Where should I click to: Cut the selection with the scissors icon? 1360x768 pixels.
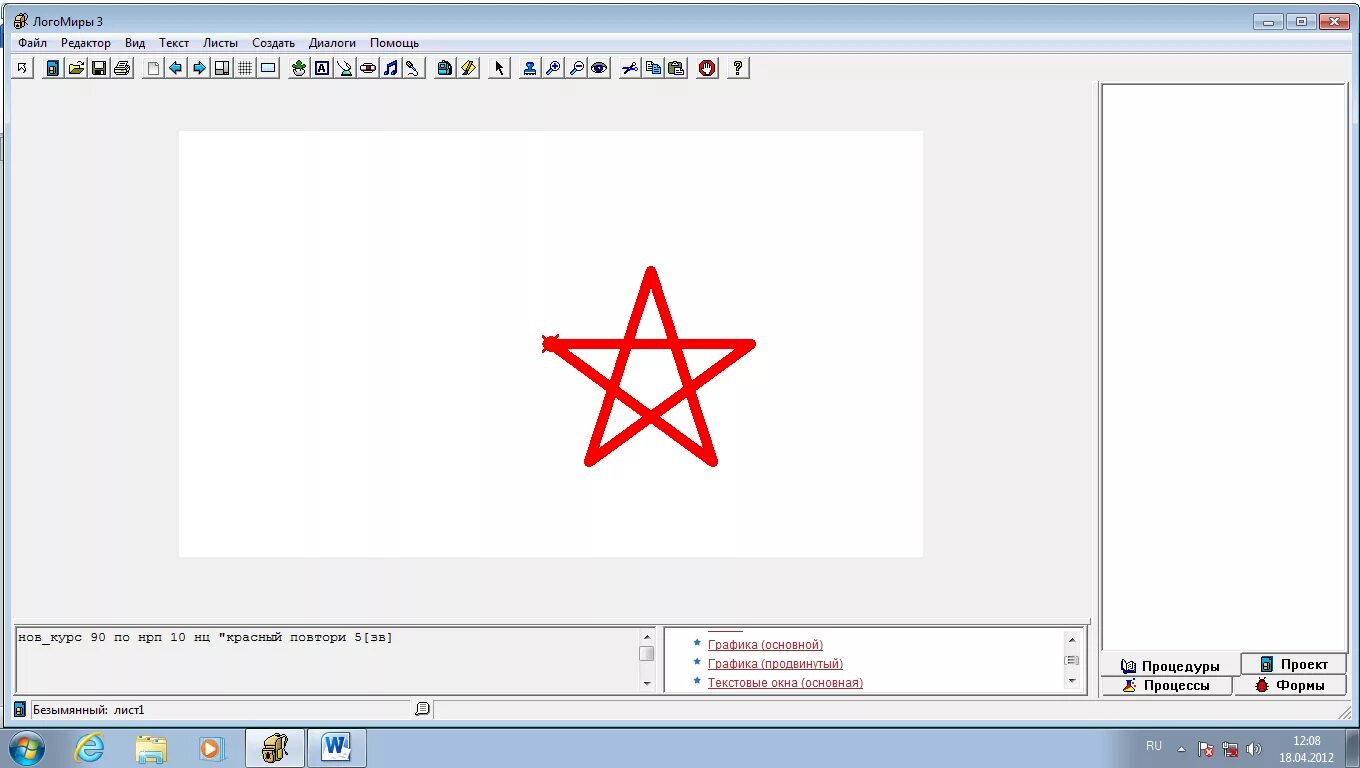(630, 68)
